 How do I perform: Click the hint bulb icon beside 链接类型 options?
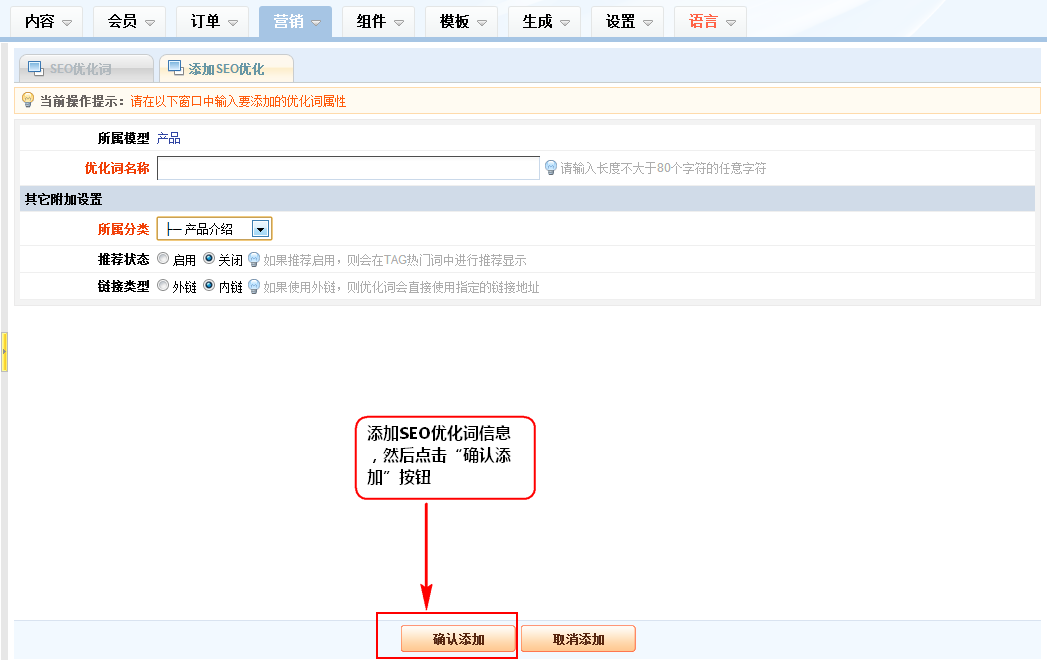point(254,286)
